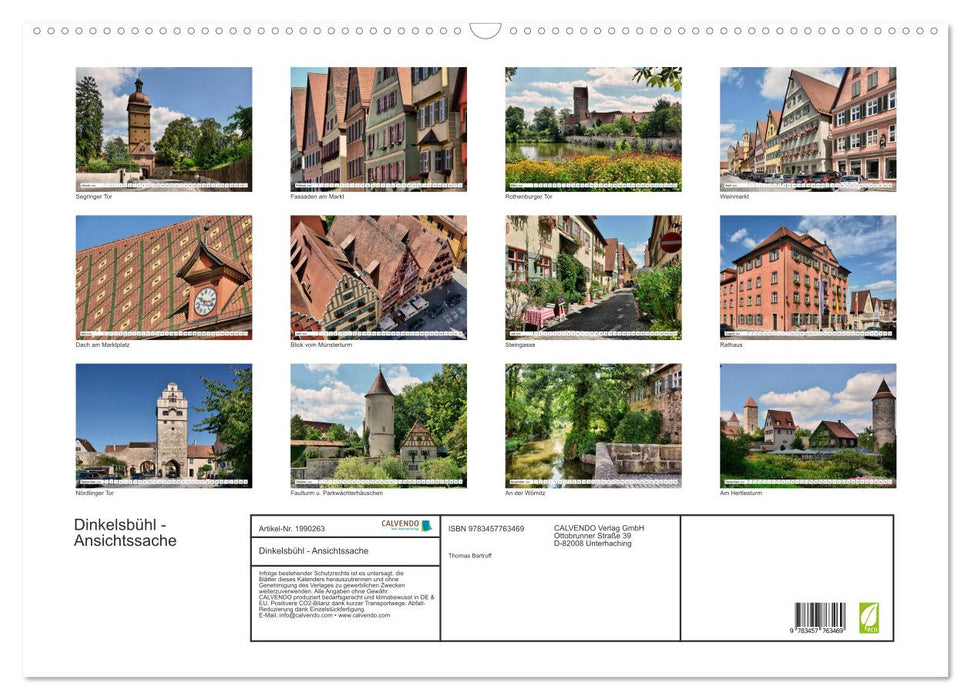This screenshot has height=700, width=971.
Task: Open the Segringer Tor thumbnail
Action: click(163, 130)
